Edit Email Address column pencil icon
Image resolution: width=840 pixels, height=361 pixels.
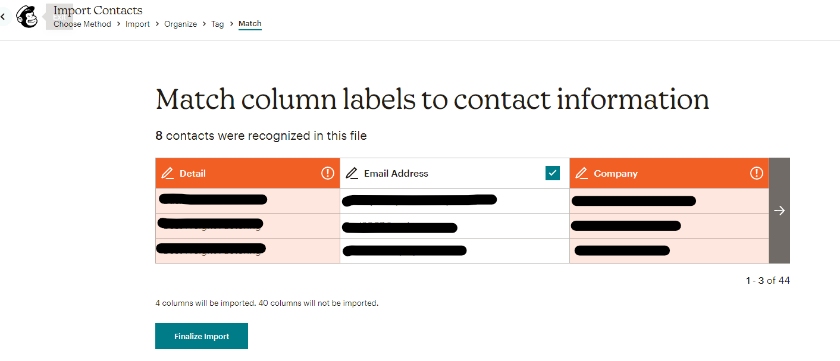(x=351, y=174)
